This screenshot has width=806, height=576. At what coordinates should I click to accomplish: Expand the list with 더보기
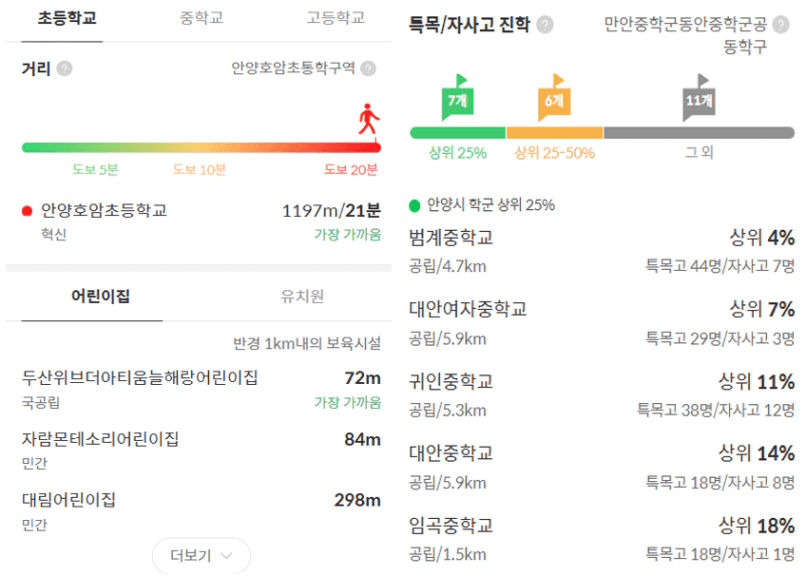click(201, 555)
